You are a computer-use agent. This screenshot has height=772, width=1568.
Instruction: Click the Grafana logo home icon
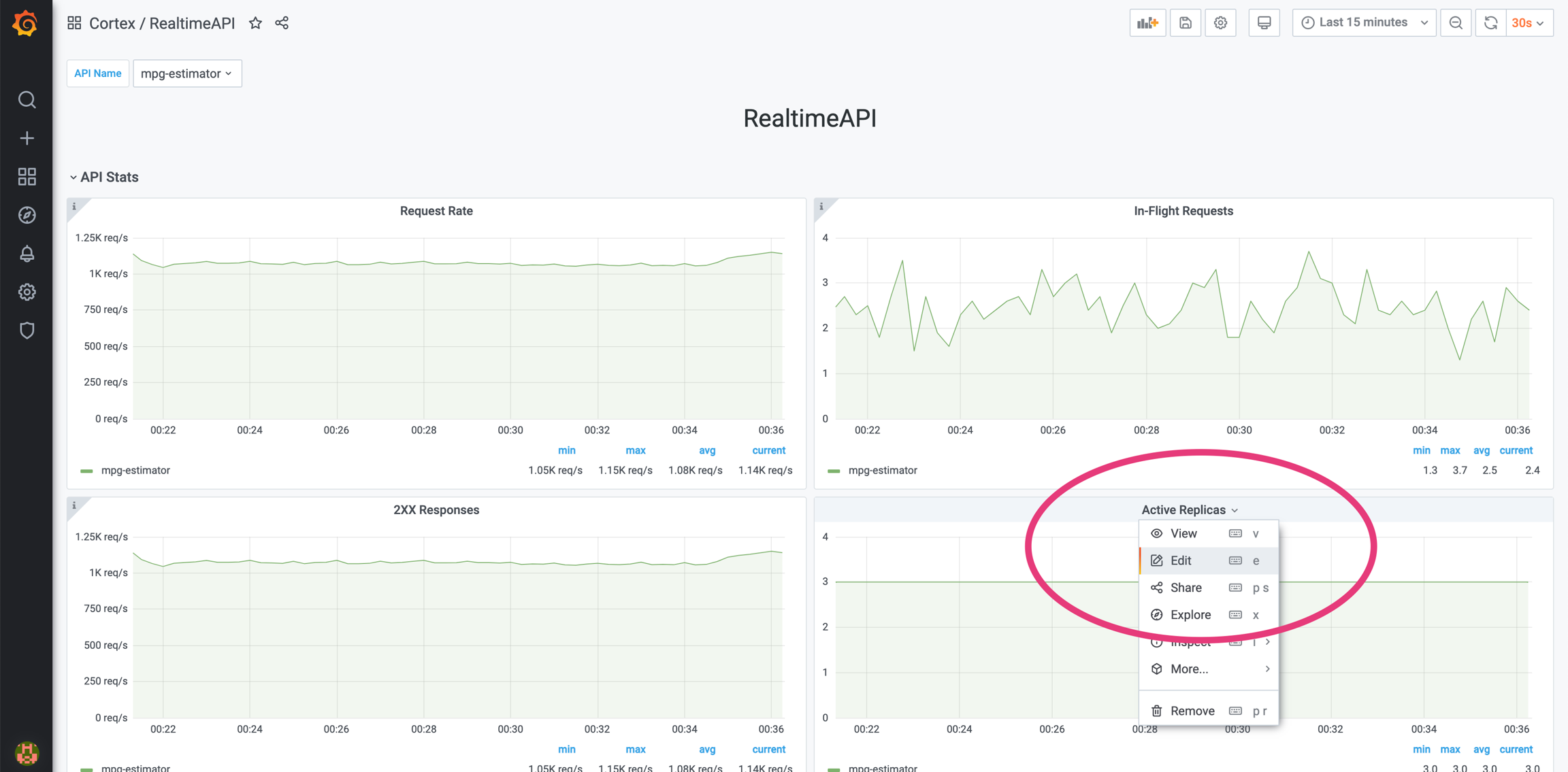pos(26,24)
